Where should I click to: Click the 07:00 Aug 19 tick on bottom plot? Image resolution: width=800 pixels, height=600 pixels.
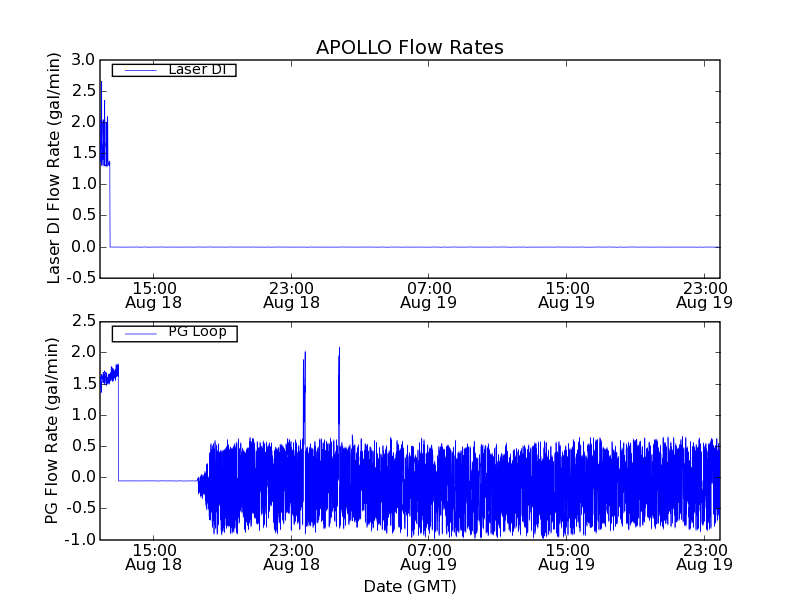tap(428, 556)
